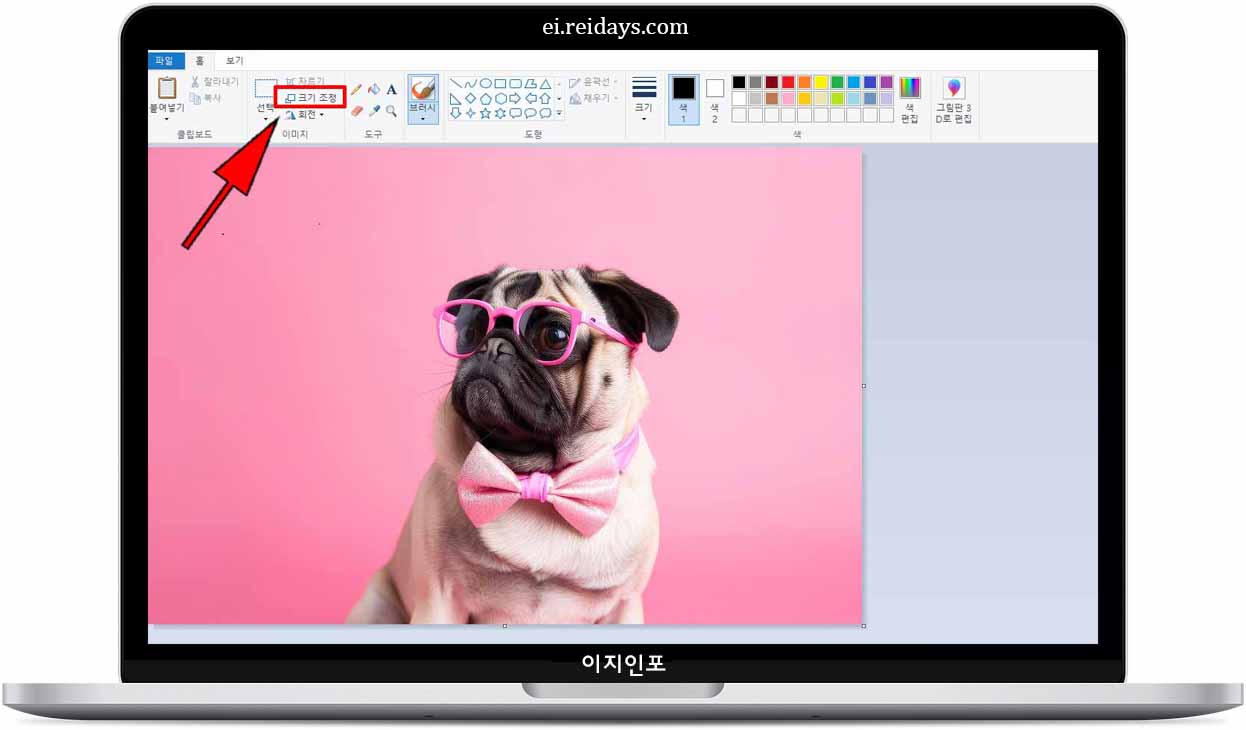Select the oval shape in the shapes gallery
The height and width of the screenshot is (730, 1246).
486,82
